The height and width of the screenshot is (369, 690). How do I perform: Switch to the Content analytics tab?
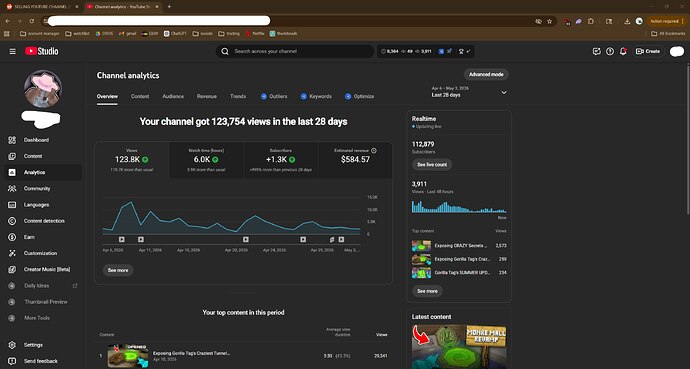coord(140,96)
